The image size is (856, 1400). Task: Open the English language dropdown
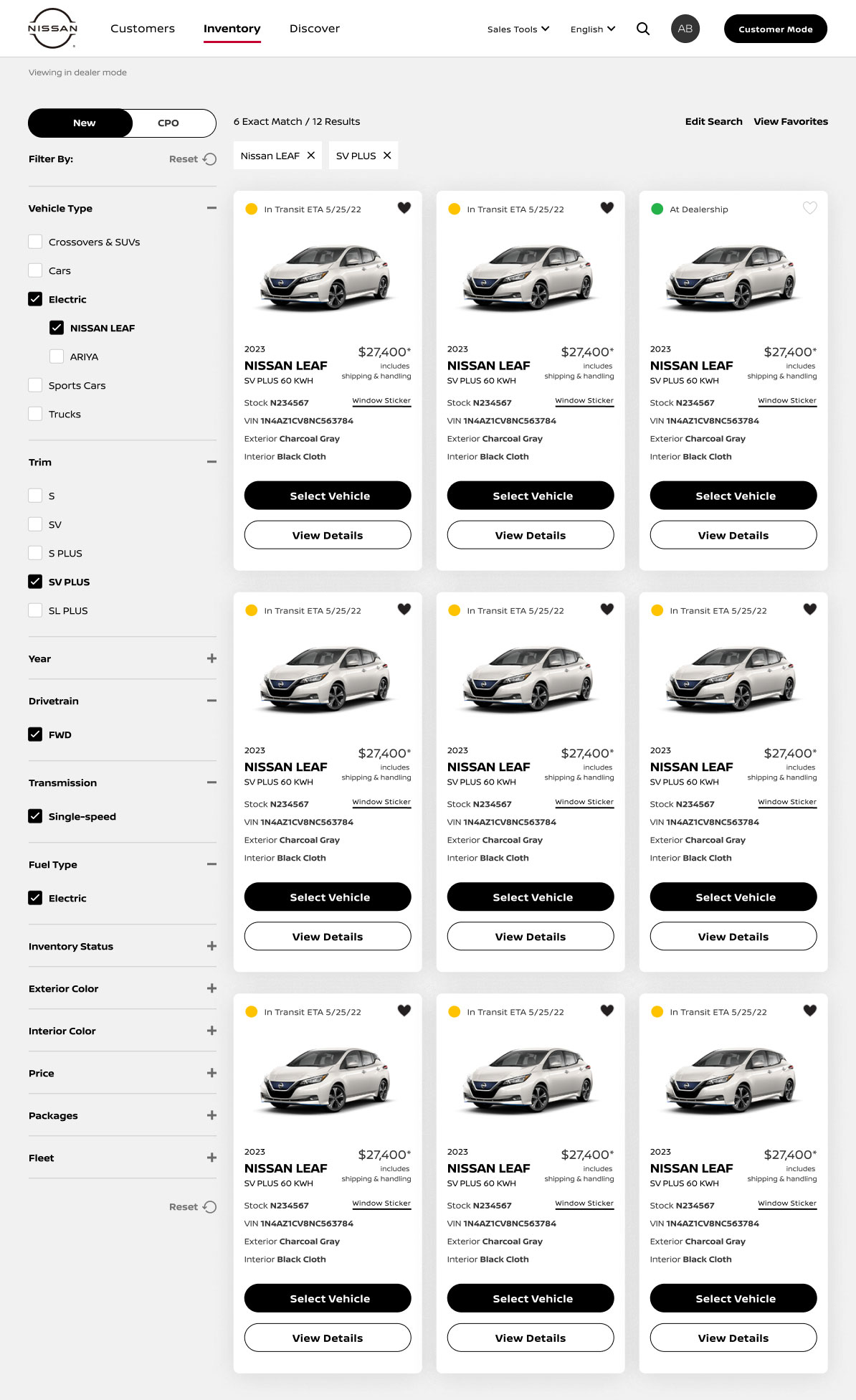click(x=593, y=29)
